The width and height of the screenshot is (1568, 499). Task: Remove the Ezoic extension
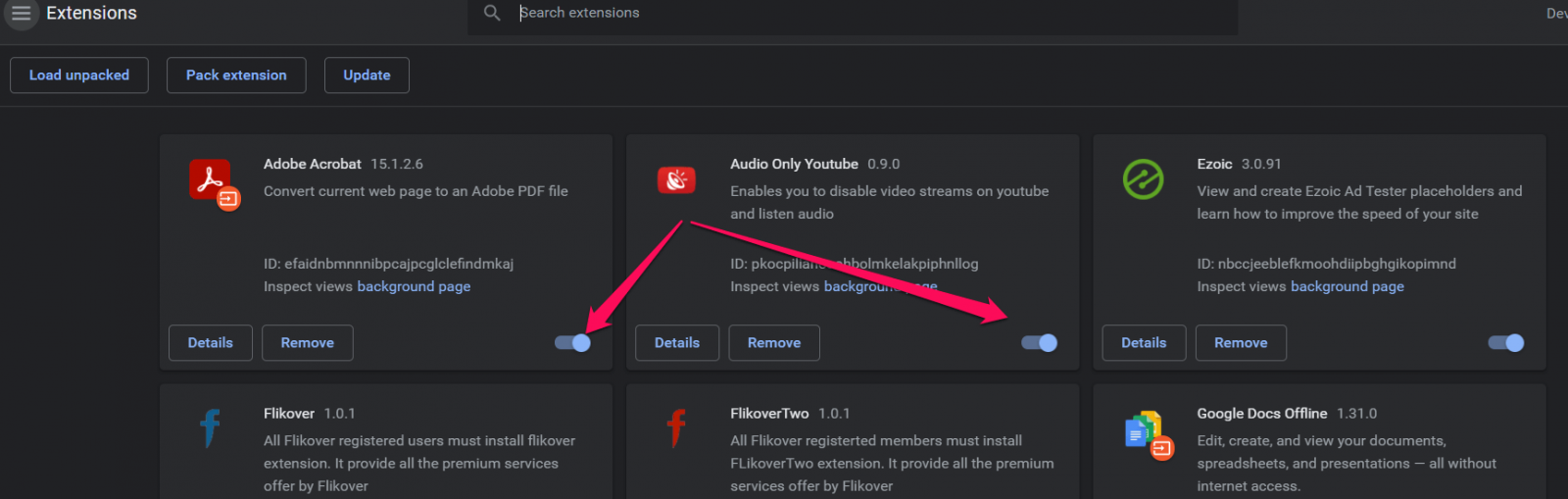1241,343
